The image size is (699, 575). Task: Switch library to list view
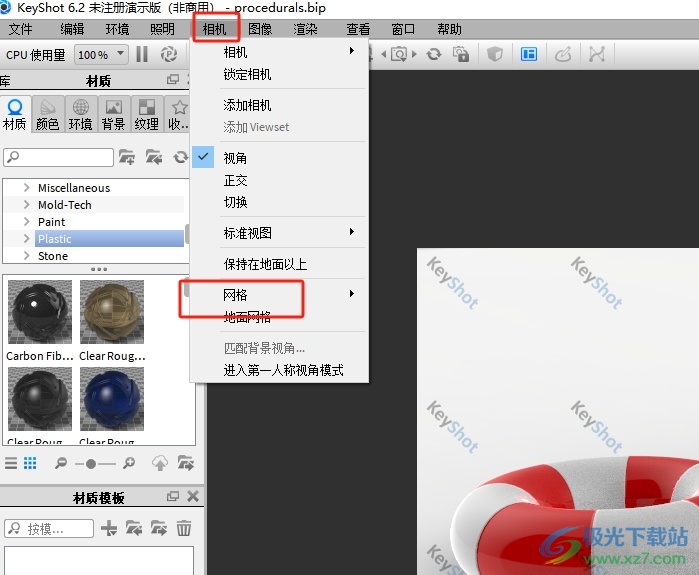(x=11, y=464)
